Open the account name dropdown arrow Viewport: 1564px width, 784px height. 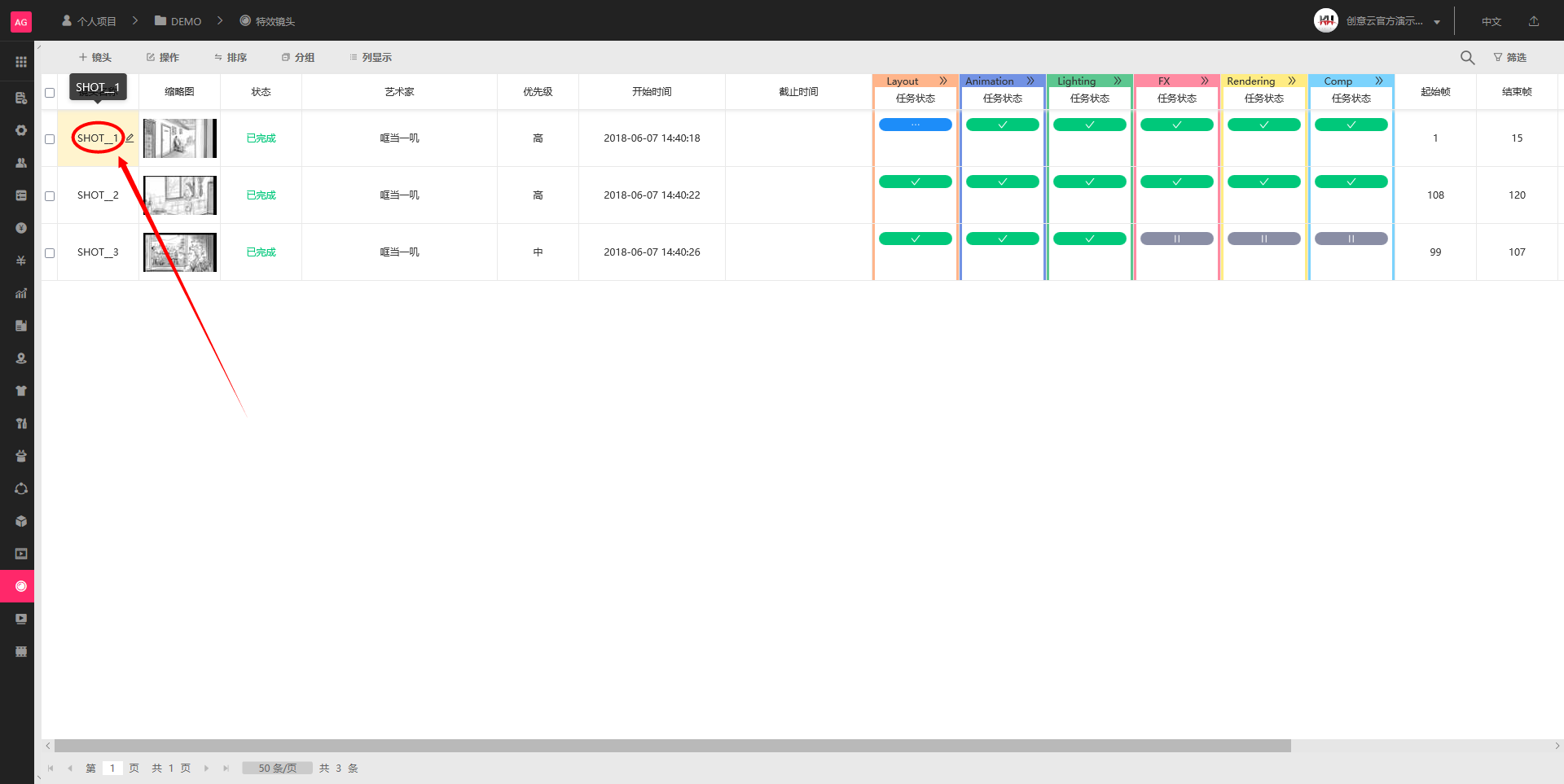1437,22
